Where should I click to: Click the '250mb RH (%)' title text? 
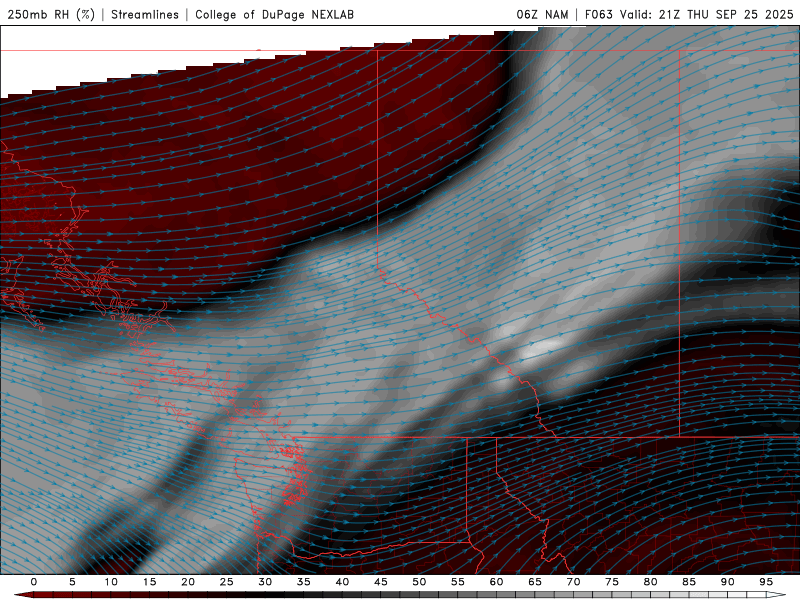[x=52, y=14]
